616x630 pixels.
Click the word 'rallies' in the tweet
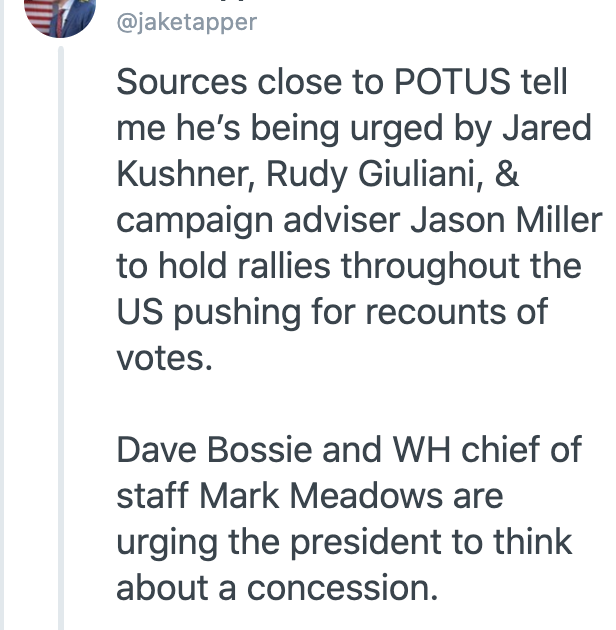pos(284,266)
